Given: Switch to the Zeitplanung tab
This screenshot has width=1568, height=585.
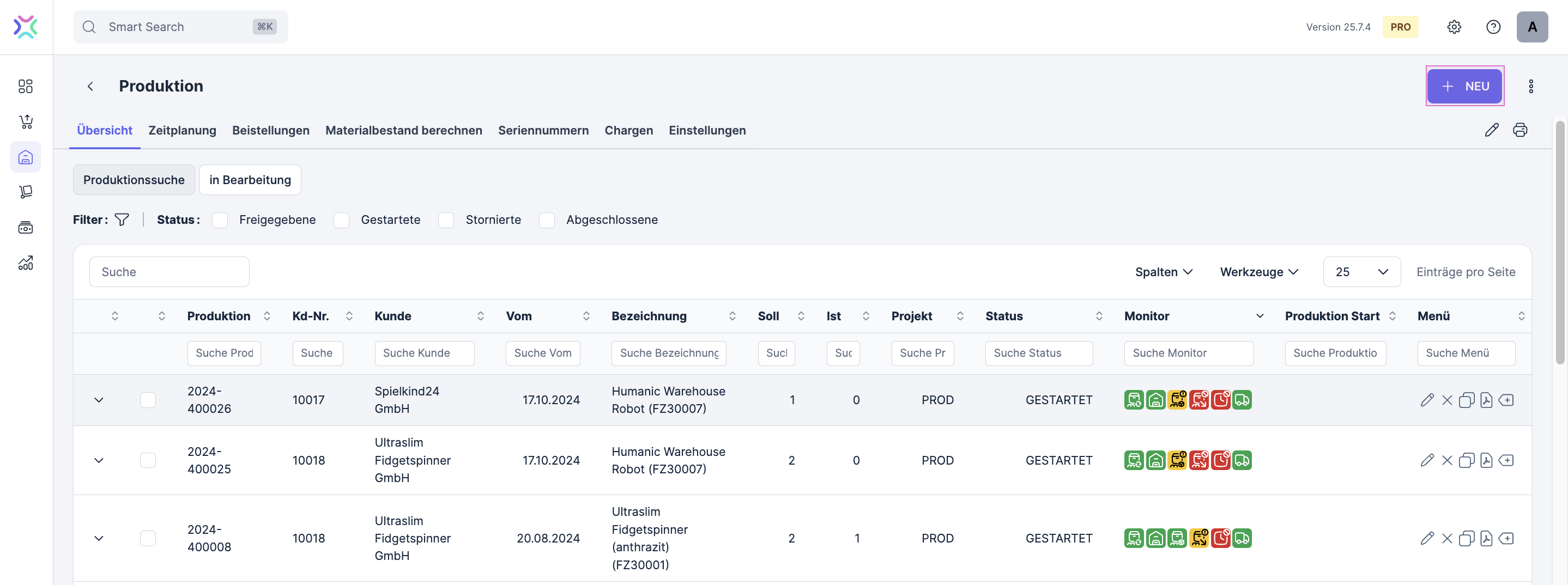Looking at the screenshot, I should (x=182, y=130).
